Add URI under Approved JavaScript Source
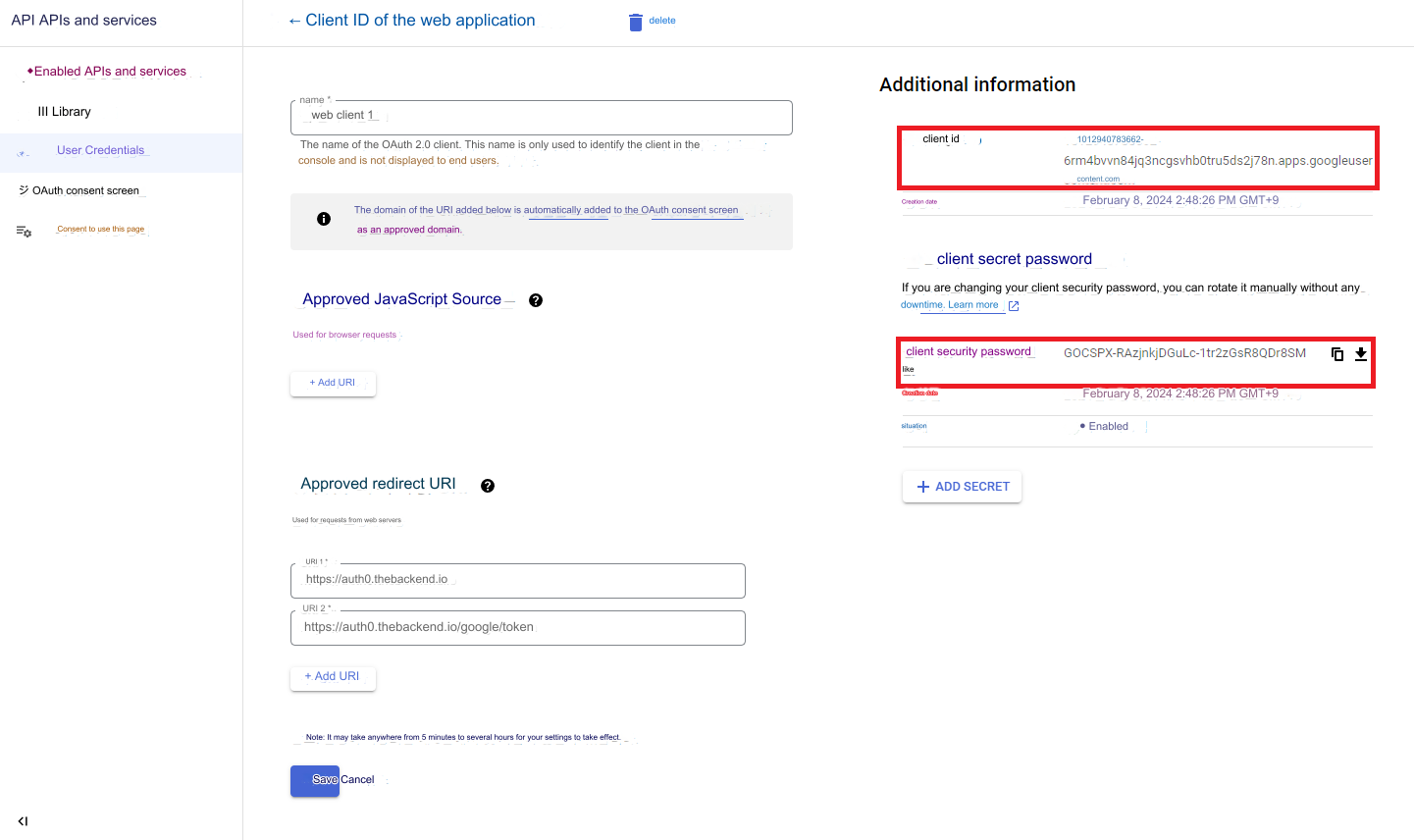The height and width of the screenshot is (840, 1414). (x=333, y=383)
